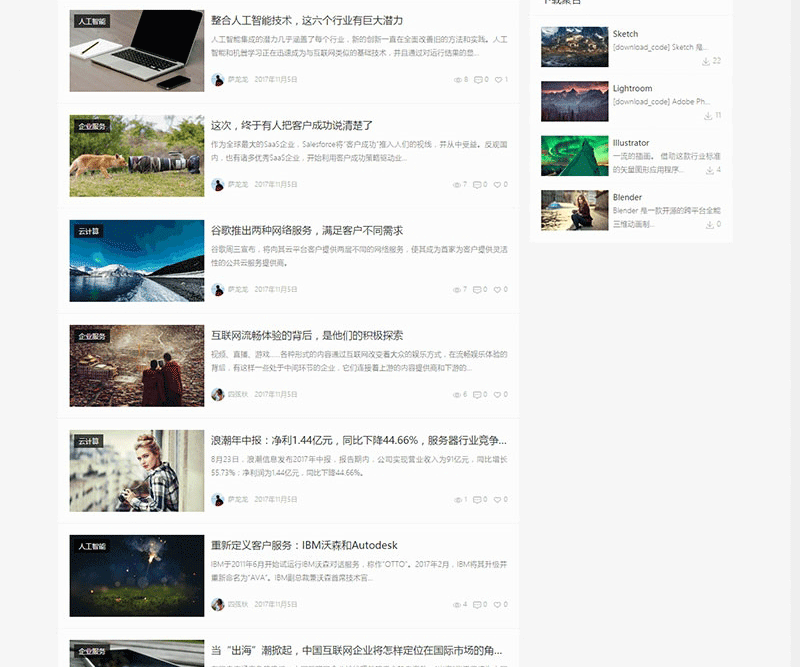This screenshot has height=667, width=800.
Task: Click 云计算 tag on woman with camera thumbnail
Action: click(89, 441)
